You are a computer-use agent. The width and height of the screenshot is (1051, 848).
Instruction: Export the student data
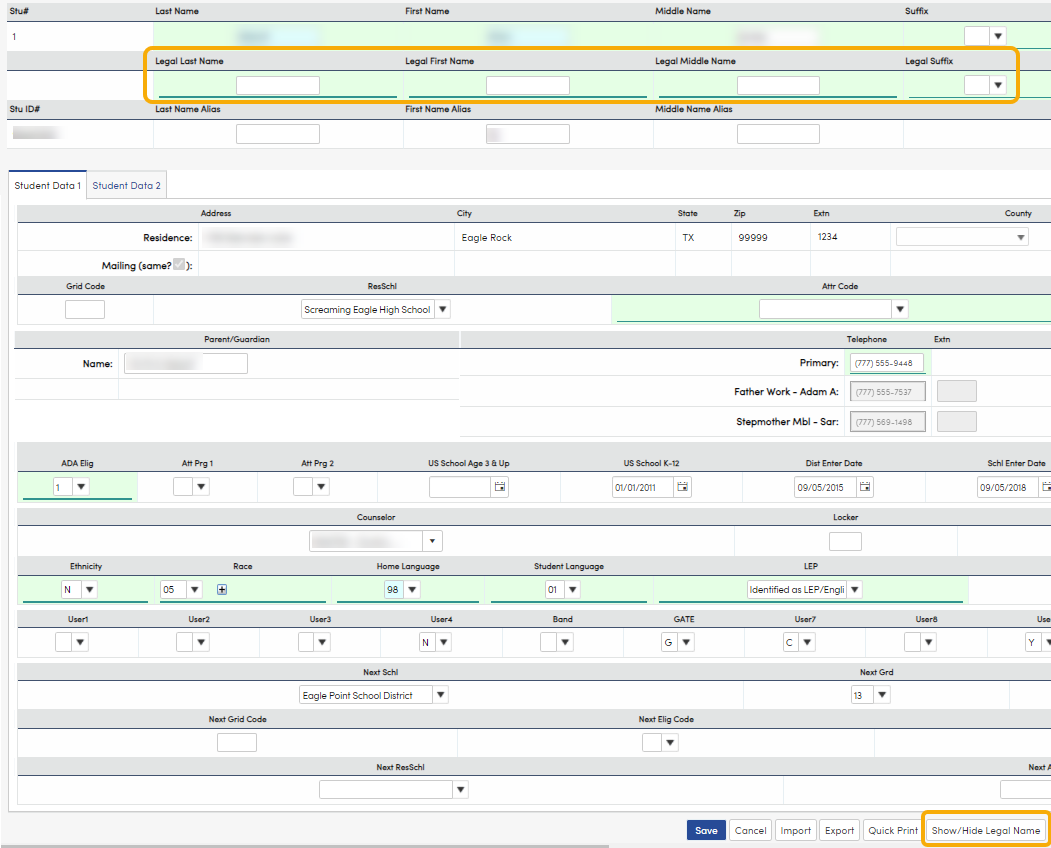click(x=839, y=830)
